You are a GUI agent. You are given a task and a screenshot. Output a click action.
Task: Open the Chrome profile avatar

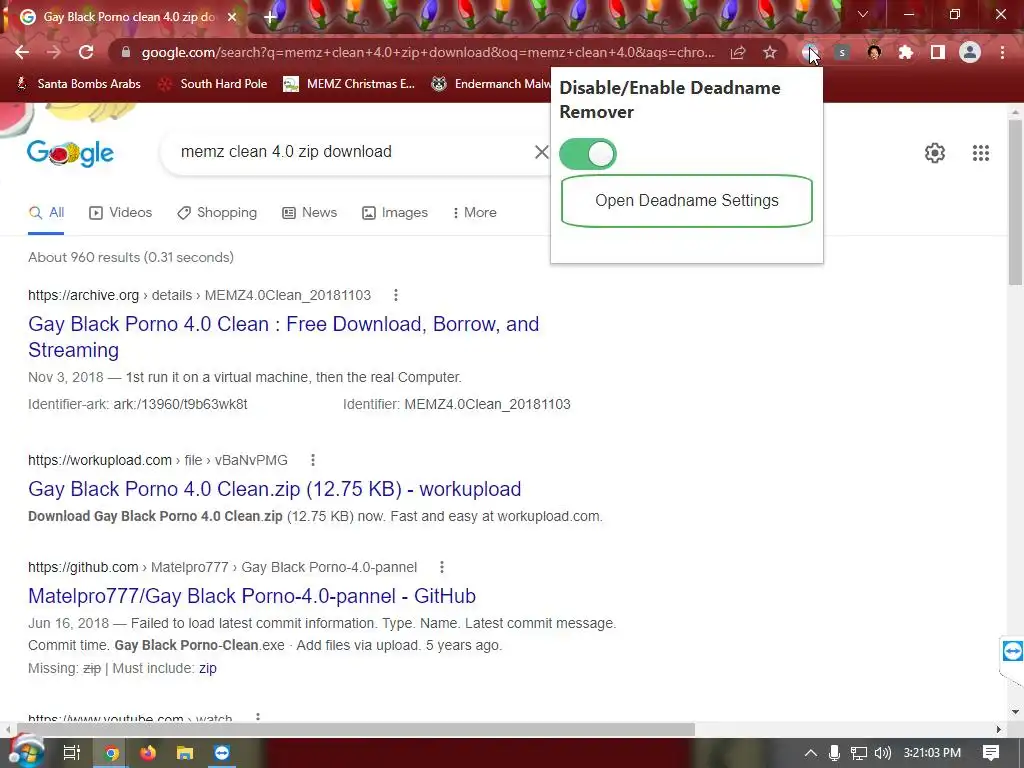point(970,52)
